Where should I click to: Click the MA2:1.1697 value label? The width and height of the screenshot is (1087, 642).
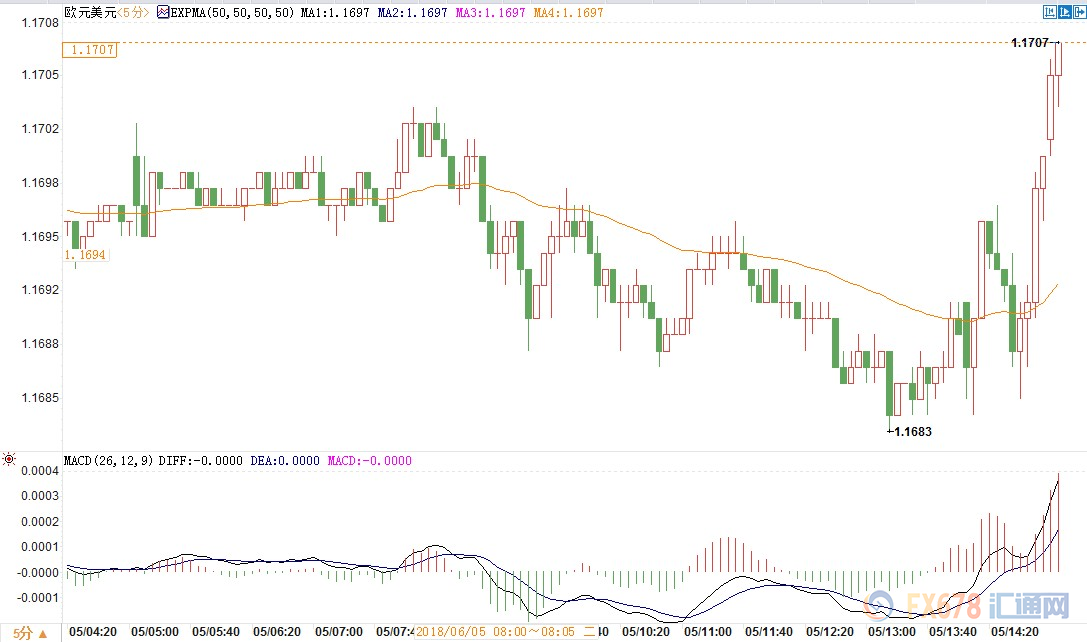click(x=412, y=12)
